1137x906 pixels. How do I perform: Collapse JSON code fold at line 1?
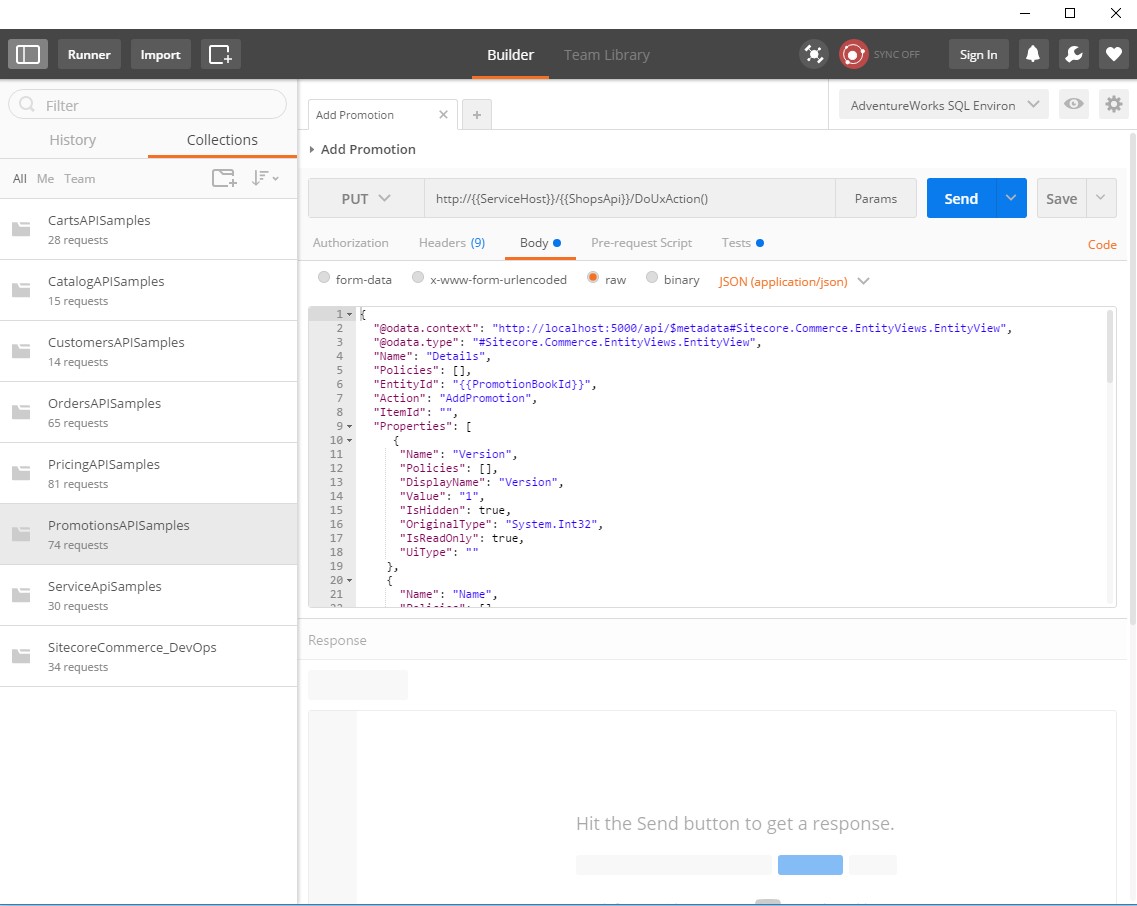pos(350,315)
